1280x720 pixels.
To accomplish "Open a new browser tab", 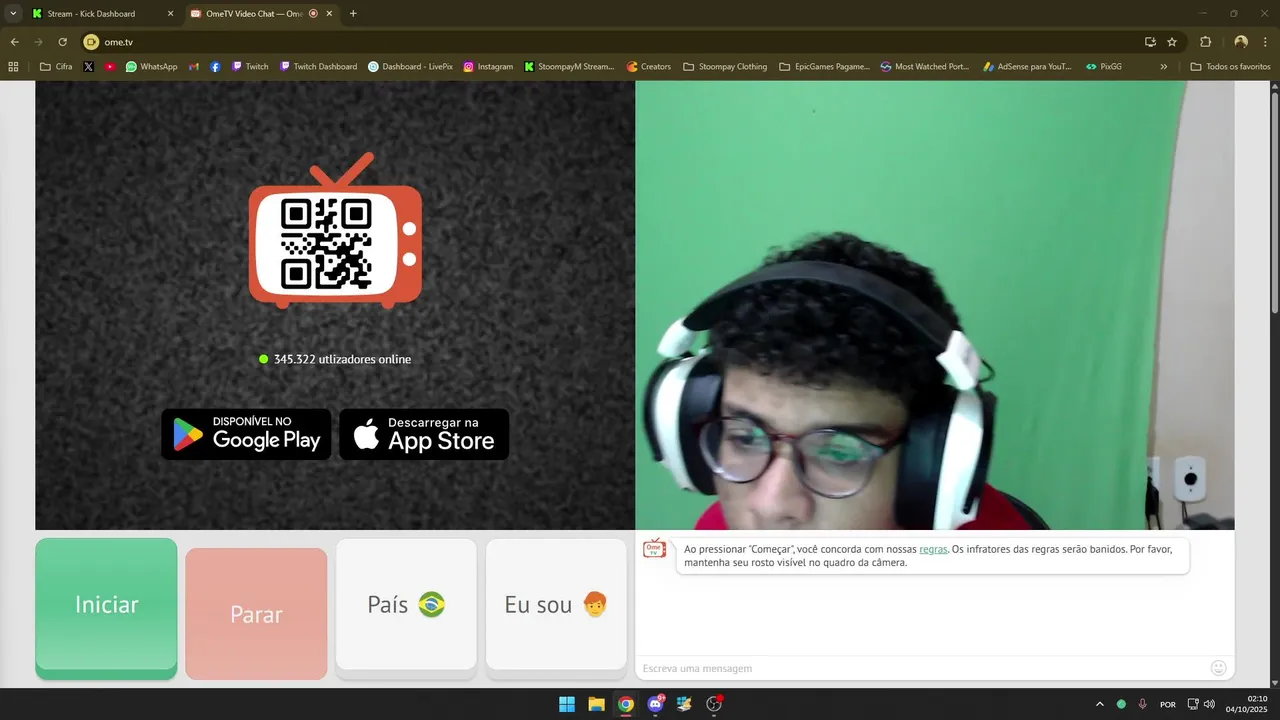I will click(353, 14).
